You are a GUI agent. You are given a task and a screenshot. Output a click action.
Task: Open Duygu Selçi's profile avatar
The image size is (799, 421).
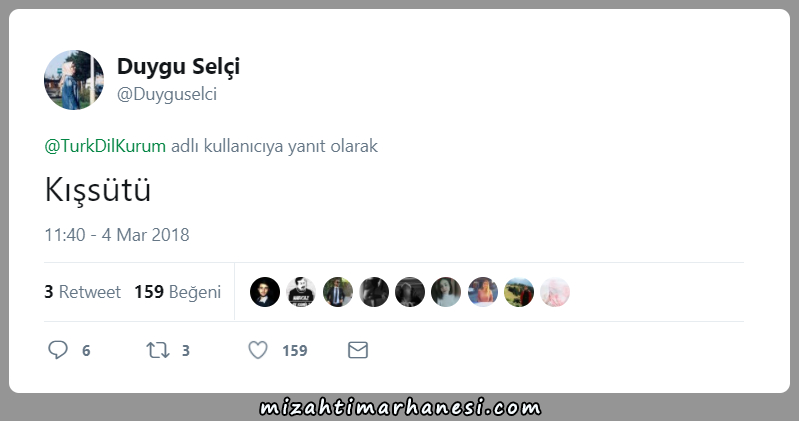click(x=74, y=80)
